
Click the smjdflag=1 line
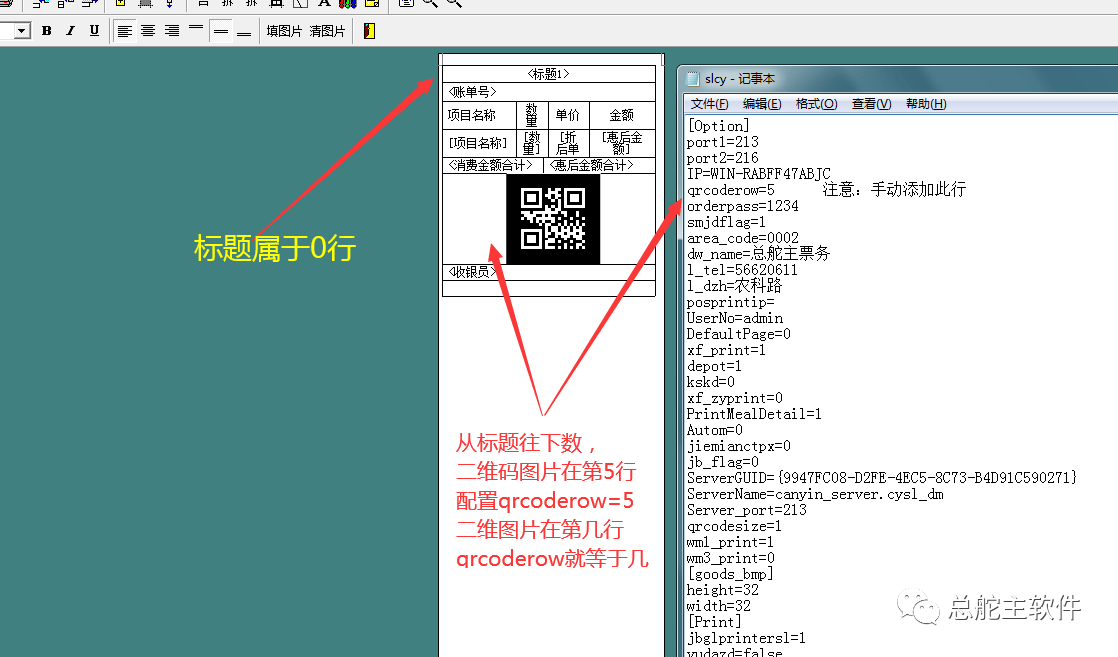pyautogui.click(x=726, y=222)
